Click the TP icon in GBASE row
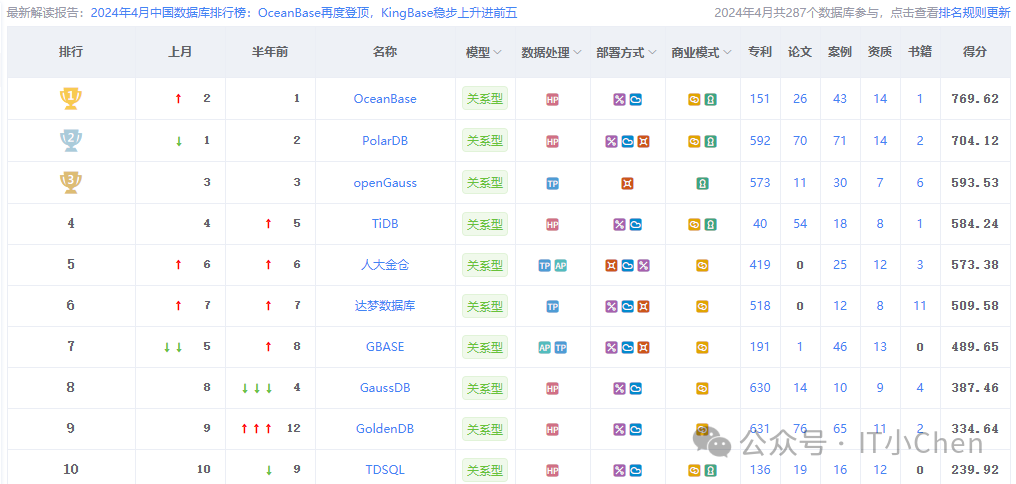The height and width of the screenshot is (484, 1016). tap(560, 347)
